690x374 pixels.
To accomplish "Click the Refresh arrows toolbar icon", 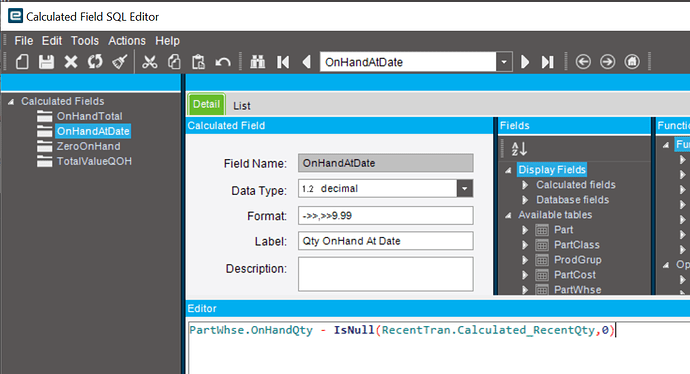I will [x=95, y=62].
